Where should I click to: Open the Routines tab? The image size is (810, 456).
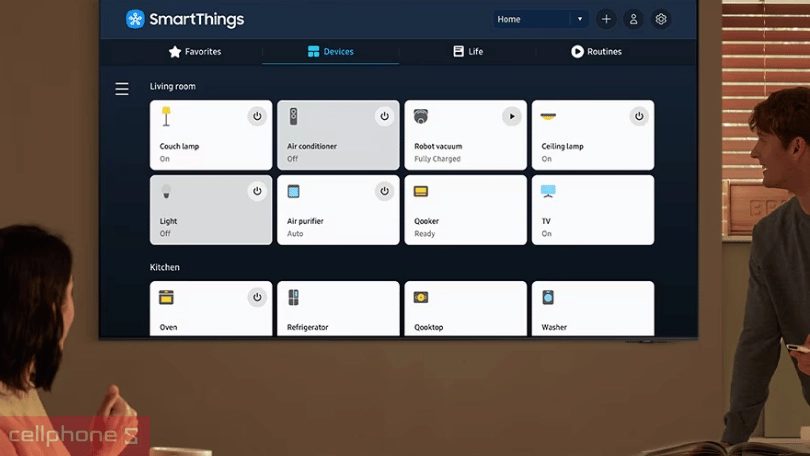596,51
